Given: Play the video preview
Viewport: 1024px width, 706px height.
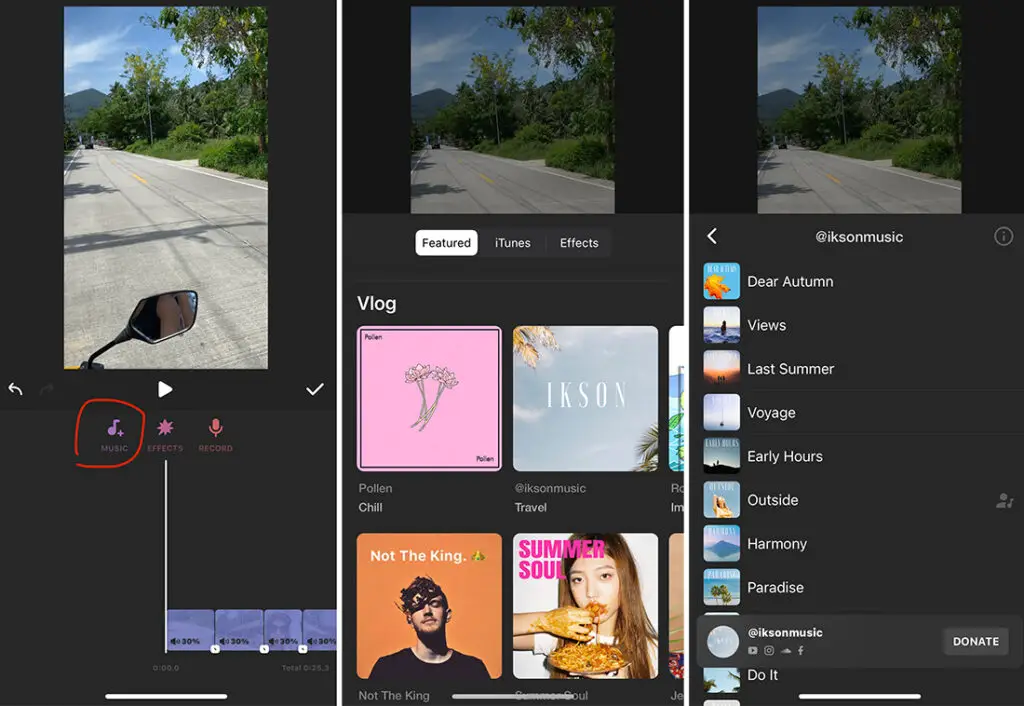Looking at the screenshot, I should 165,389.
